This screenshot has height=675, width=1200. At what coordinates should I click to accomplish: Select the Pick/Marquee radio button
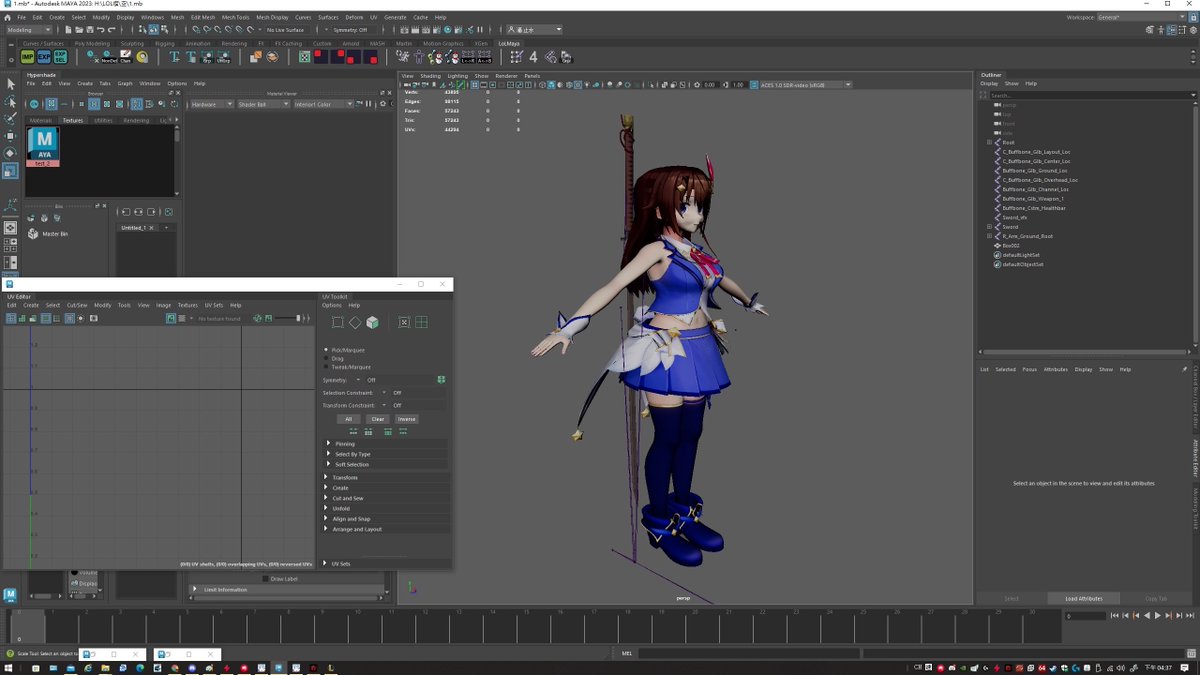tap(327, 350)
